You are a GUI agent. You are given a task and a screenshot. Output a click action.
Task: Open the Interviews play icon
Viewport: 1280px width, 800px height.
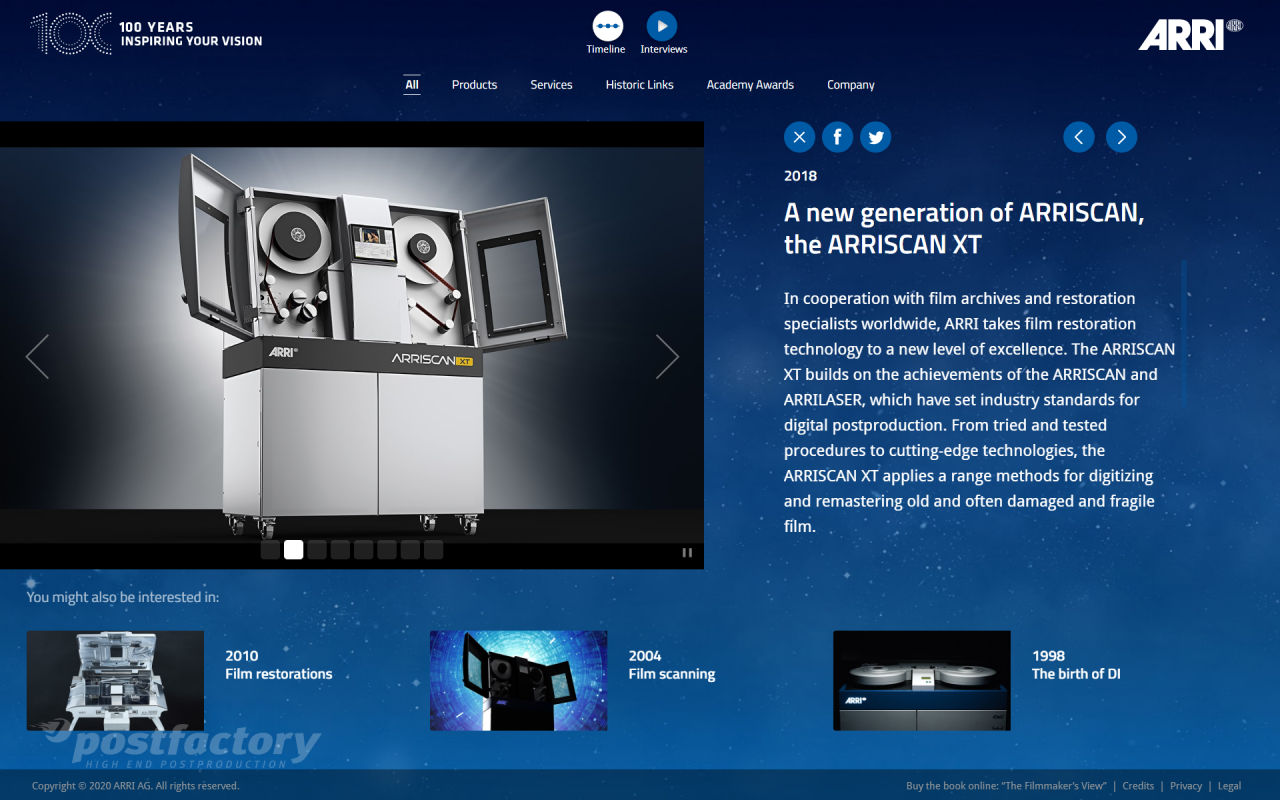662,26
